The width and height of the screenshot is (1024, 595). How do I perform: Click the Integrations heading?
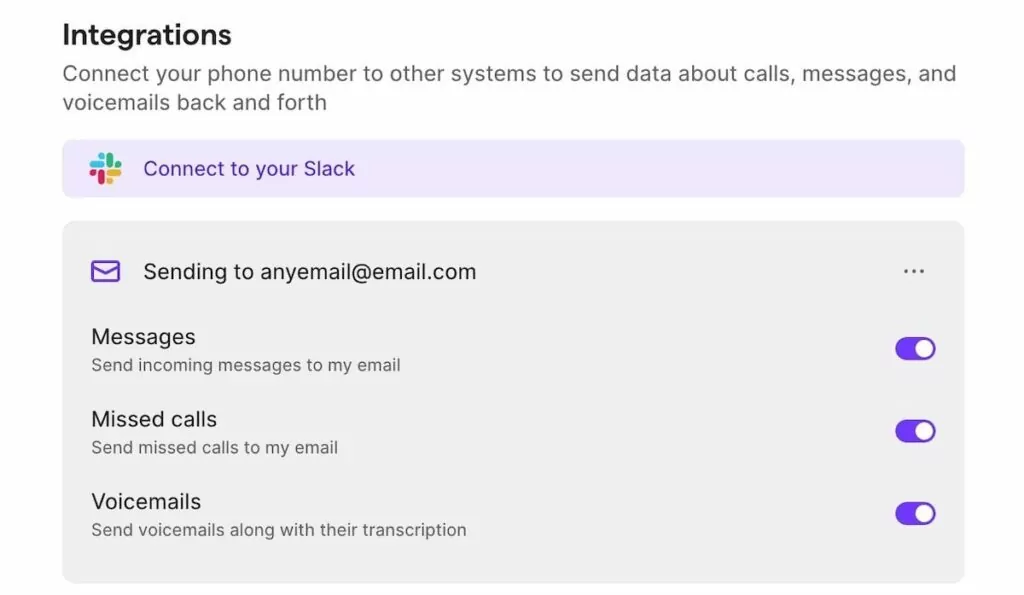click(147, 35)
